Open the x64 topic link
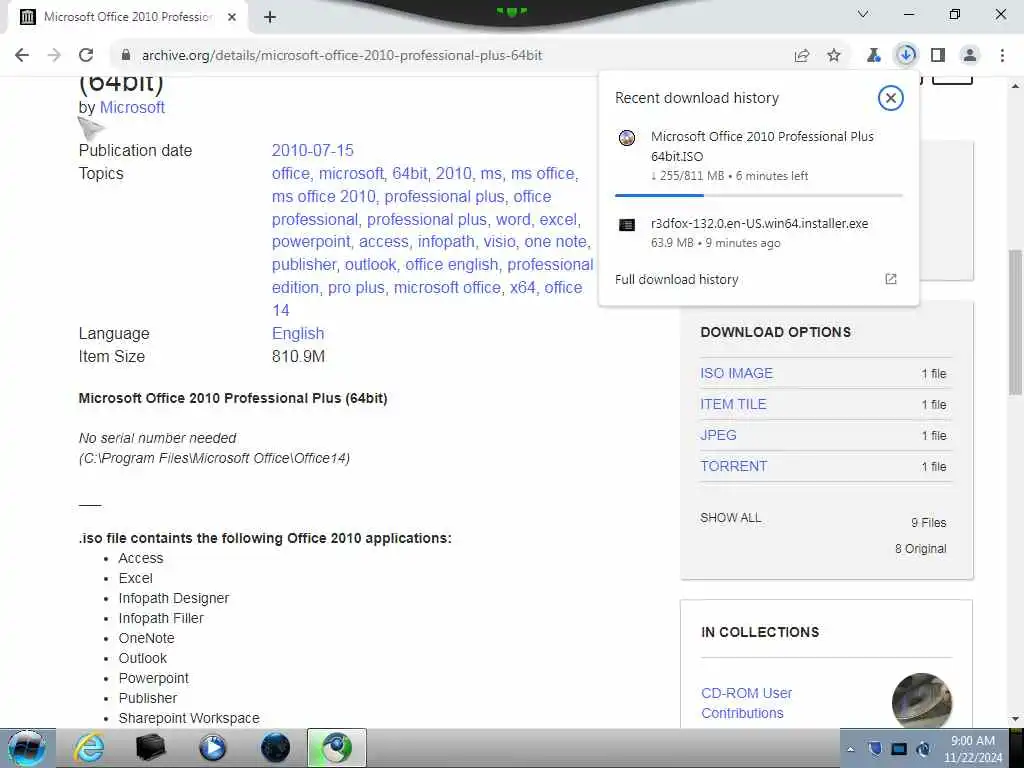Viewport: 1024px width, 768px height. tap(522, 287)
